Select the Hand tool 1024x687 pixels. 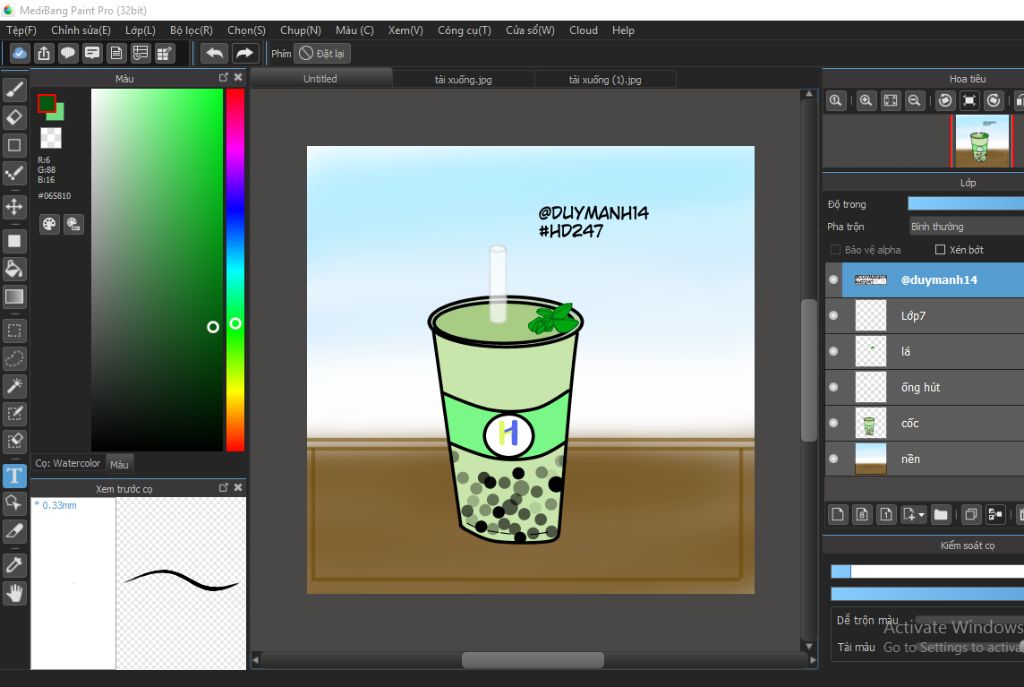coord(14,593)
